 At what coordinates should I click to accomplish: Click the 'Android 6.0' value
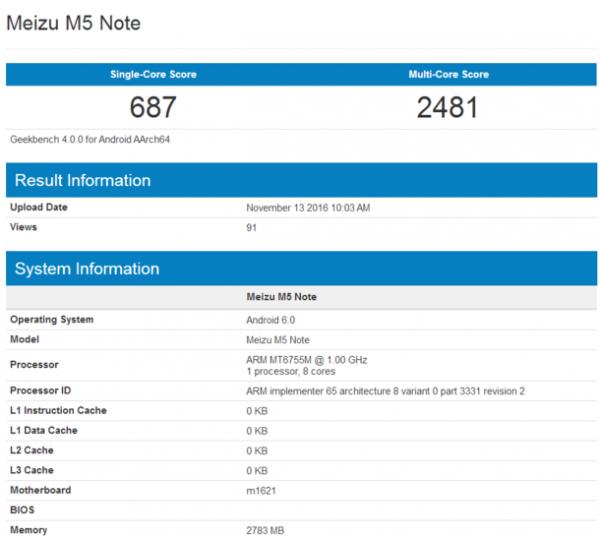tap(271, 320)
